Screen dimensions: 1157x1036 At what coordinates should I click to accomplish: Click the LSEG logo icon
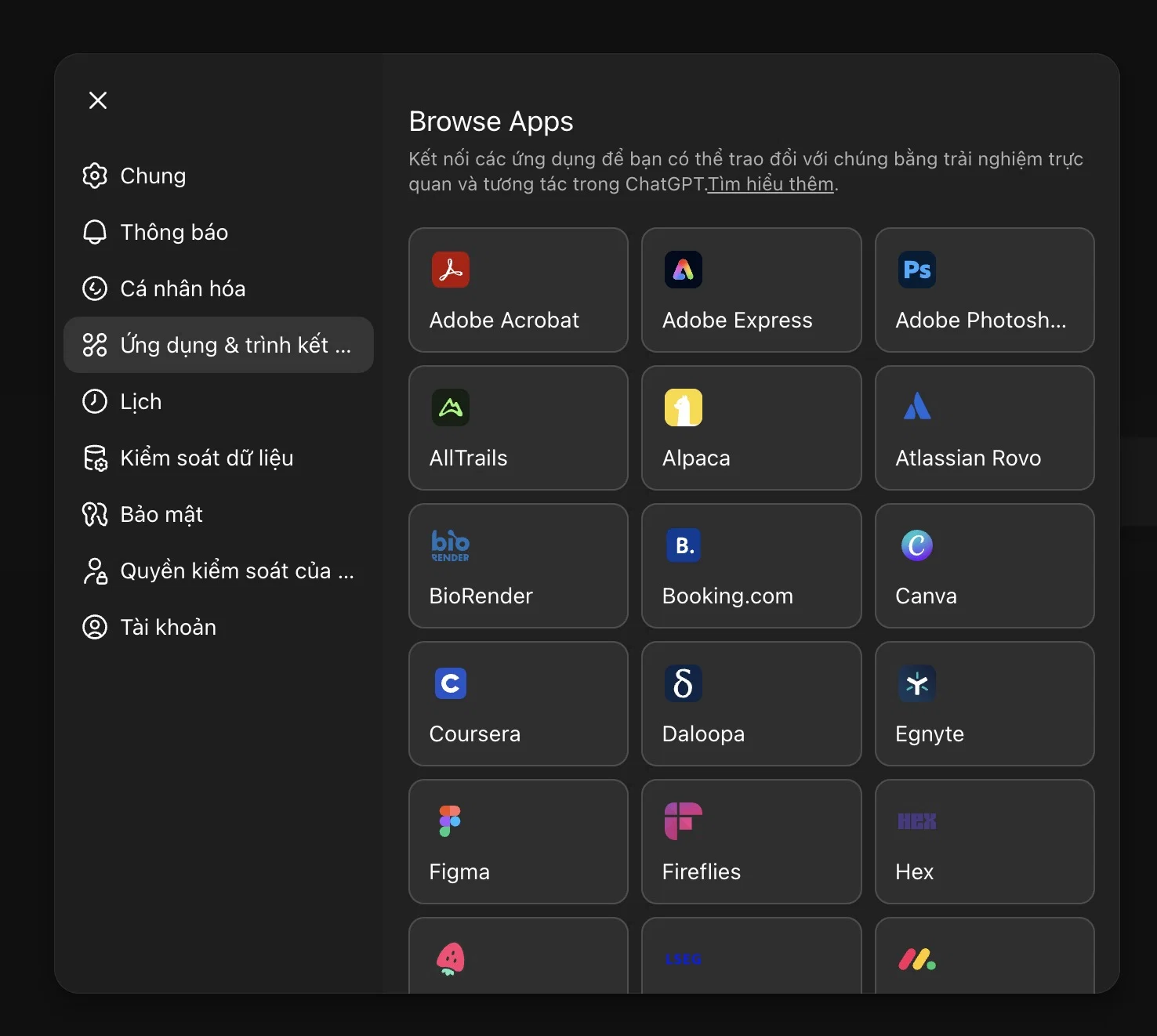point(684,959)
